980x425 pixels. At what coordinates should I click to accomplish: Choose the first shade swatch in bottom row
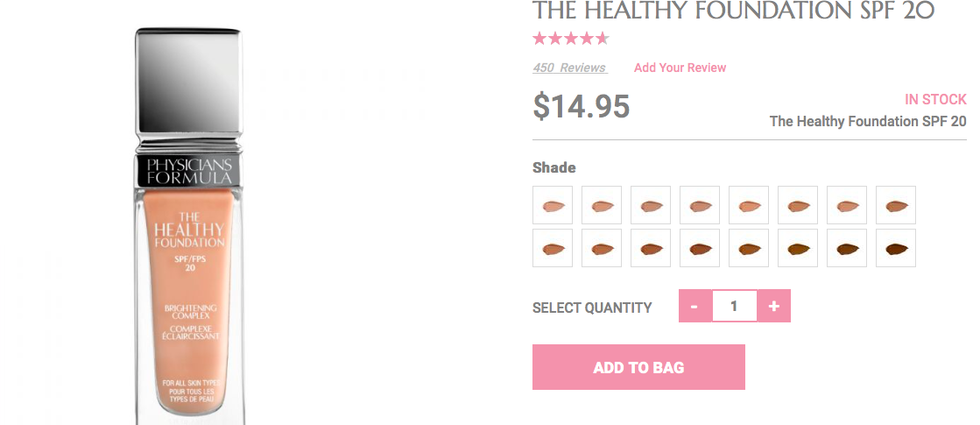553,248
